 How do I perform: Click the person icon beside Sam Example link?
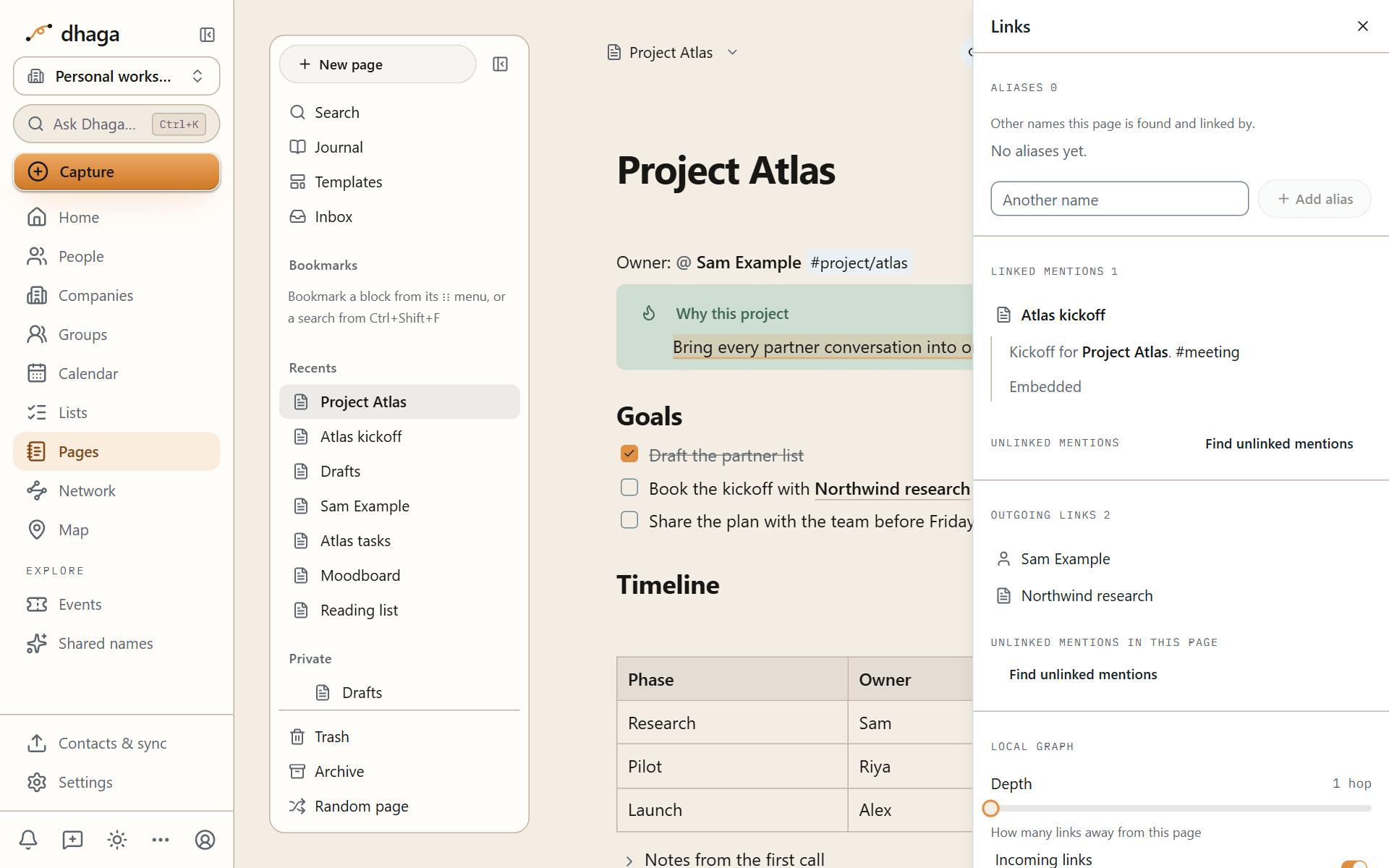pos(1003,558)
